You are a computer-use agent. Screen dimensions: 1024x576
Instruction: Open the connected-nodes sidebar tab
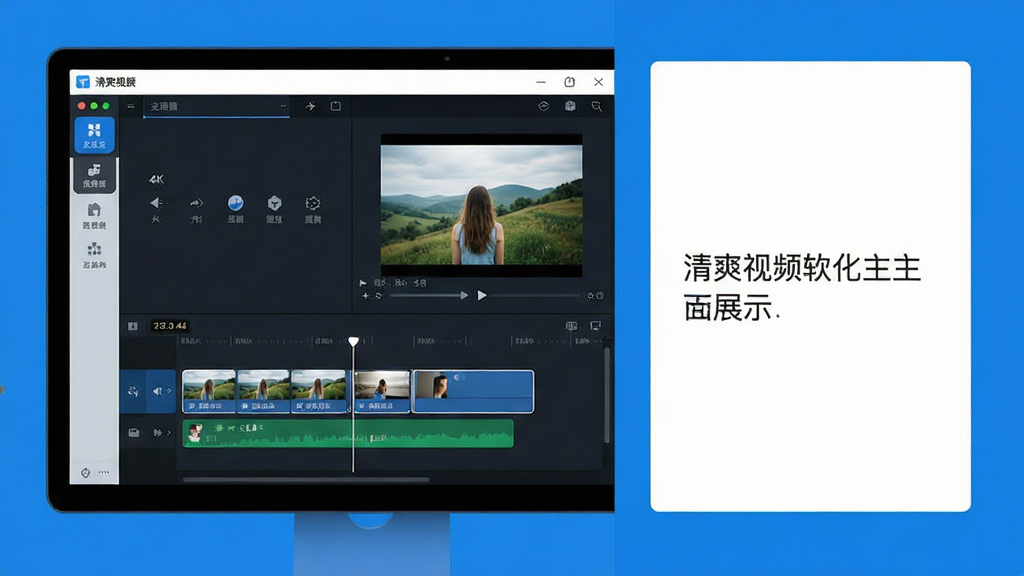pos(94,255)
